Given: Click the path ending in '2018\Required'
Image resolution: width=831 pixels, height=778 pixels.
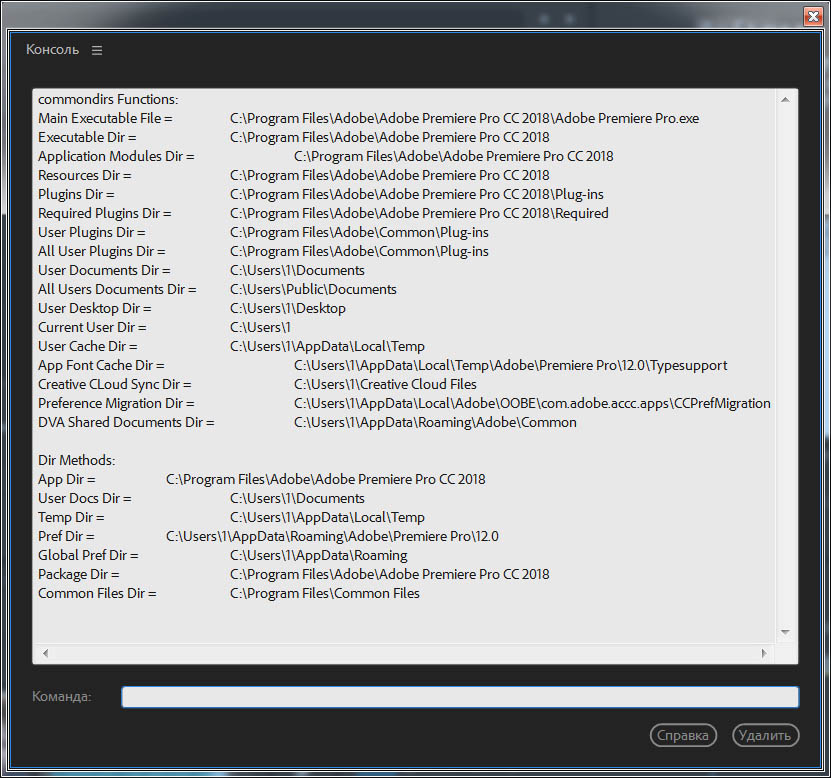Looking at the screenshot, I should pos(419,214).
